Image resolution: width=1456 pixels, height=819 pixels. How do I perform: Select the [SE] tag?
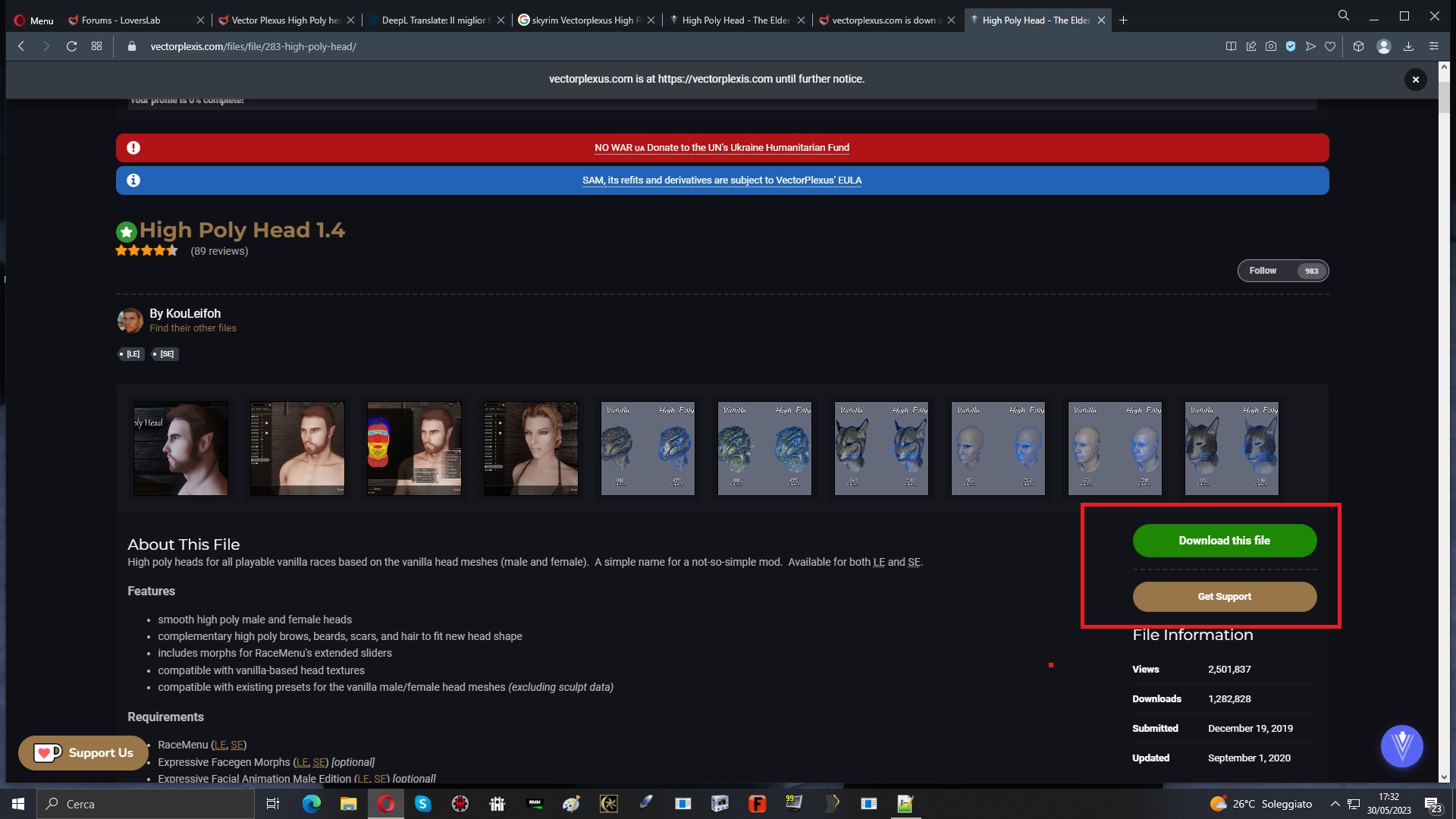pyautogui.click(x=165, y=354)
